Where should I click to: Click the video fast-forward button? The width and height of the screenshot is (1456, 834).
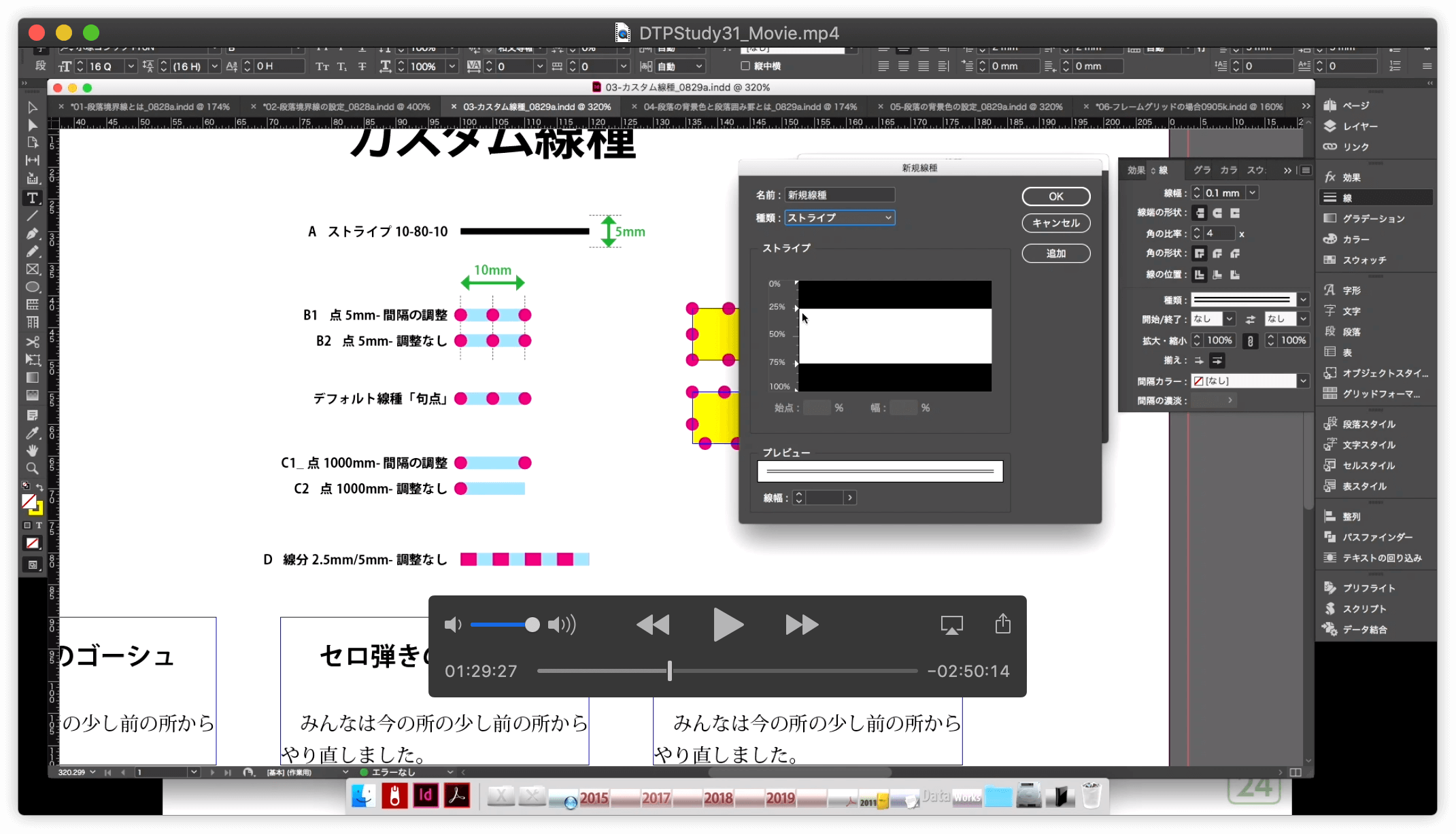(802, 625)
